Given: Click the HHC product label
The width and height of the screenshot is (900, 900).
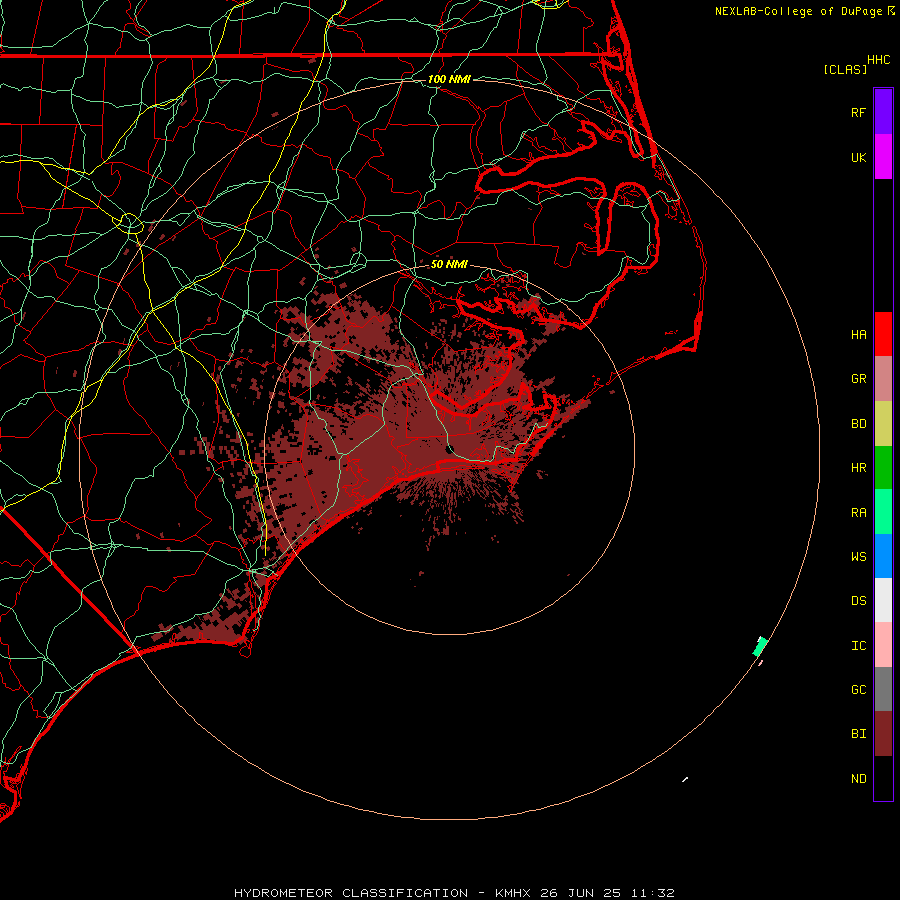Looking at the screenshot, I should (878, 60).
